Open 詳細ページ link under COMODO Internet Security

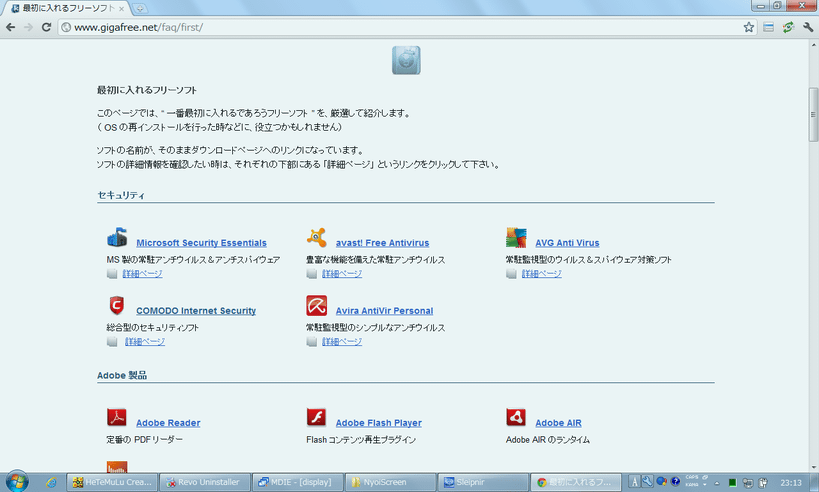[145, 342]
